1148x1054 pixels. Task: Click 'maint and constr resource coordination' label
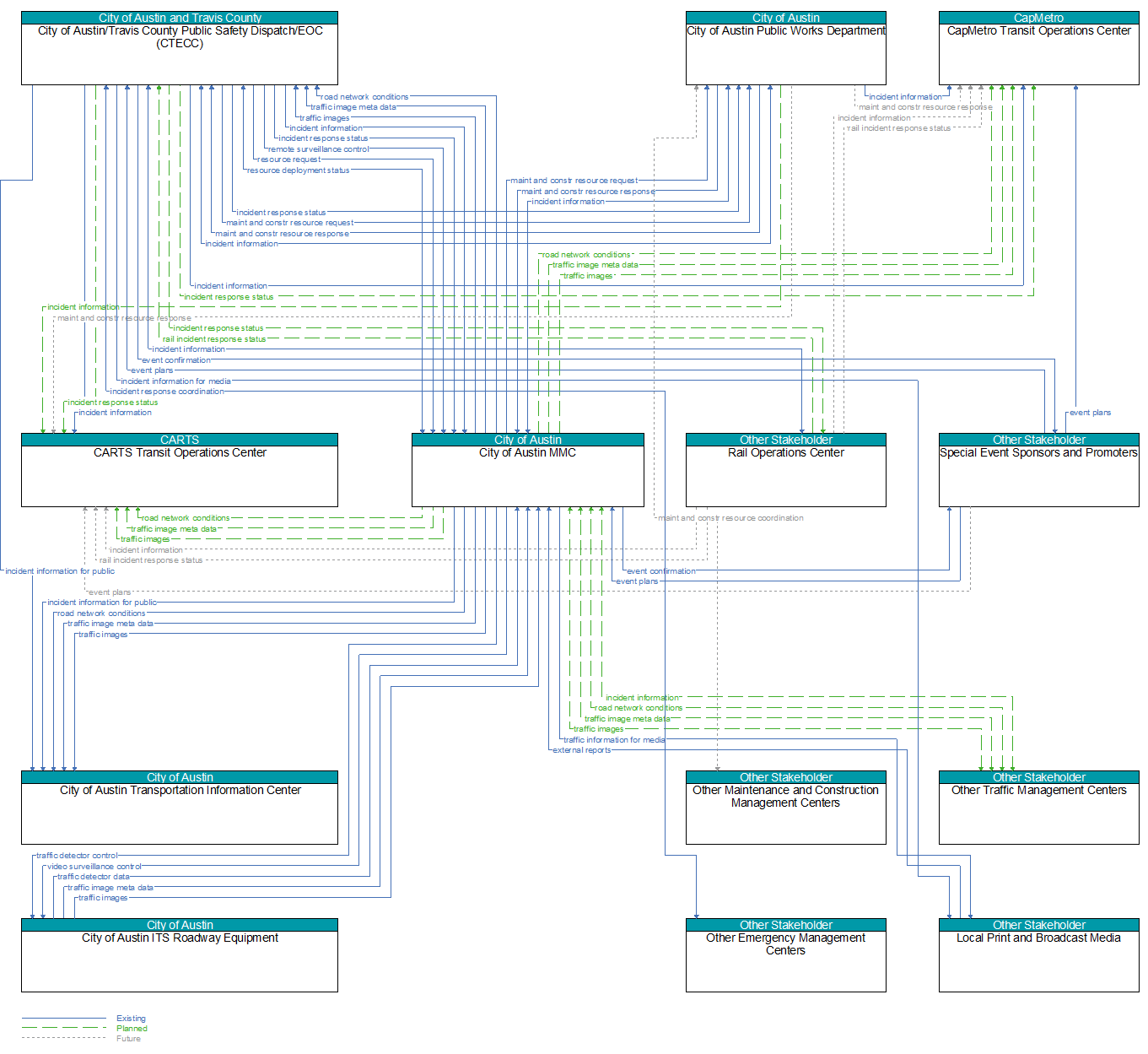click(730, 518)
